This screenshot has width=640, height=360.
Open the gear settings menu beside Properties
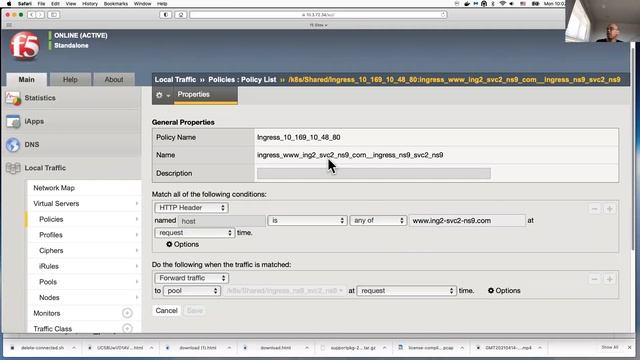162,95
